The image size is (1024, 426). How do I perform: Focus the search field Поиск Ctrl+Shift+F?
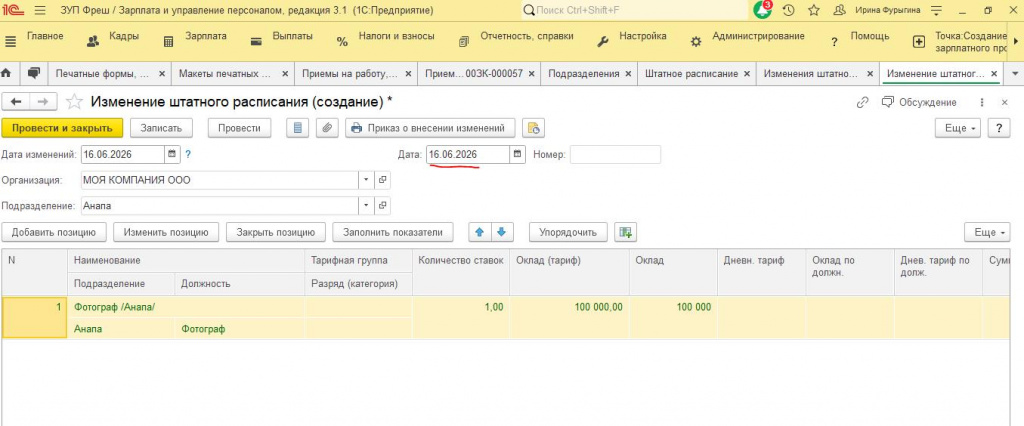click(x=635, y=10)
